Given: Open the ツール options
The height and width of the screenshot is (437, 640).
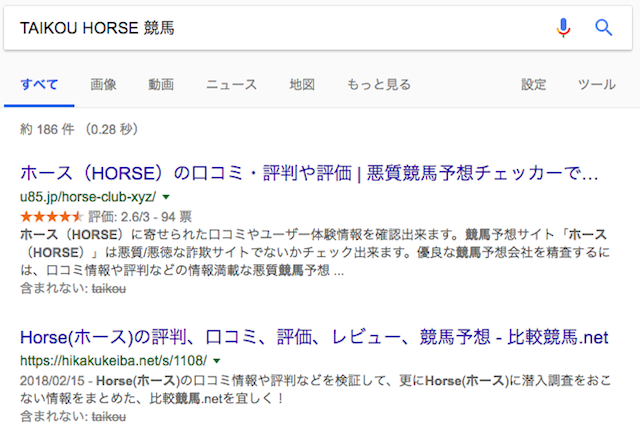Looking at the screenshot, I should (596, 84).
